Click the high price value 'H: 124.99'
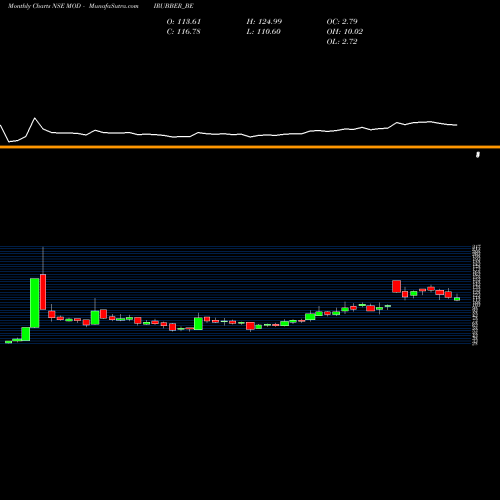The height and width of the screenshot is (500, 500). [264, 22]
